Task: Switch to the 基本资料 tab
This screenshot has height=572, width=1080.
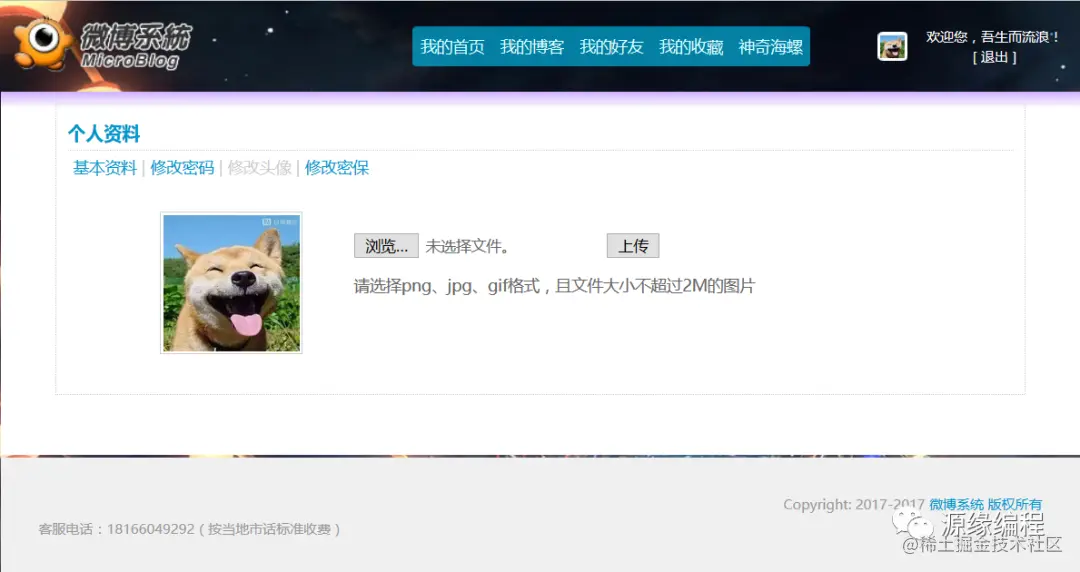Action: click(x=105, y=167)
